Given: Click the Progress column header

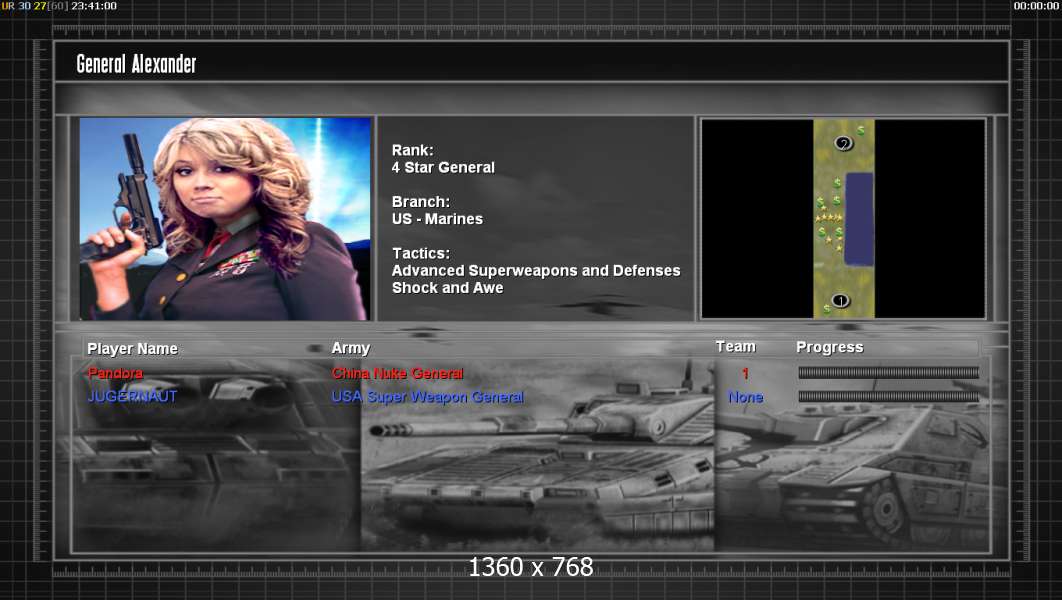Looking at the screenshot, I should [830, 347].
